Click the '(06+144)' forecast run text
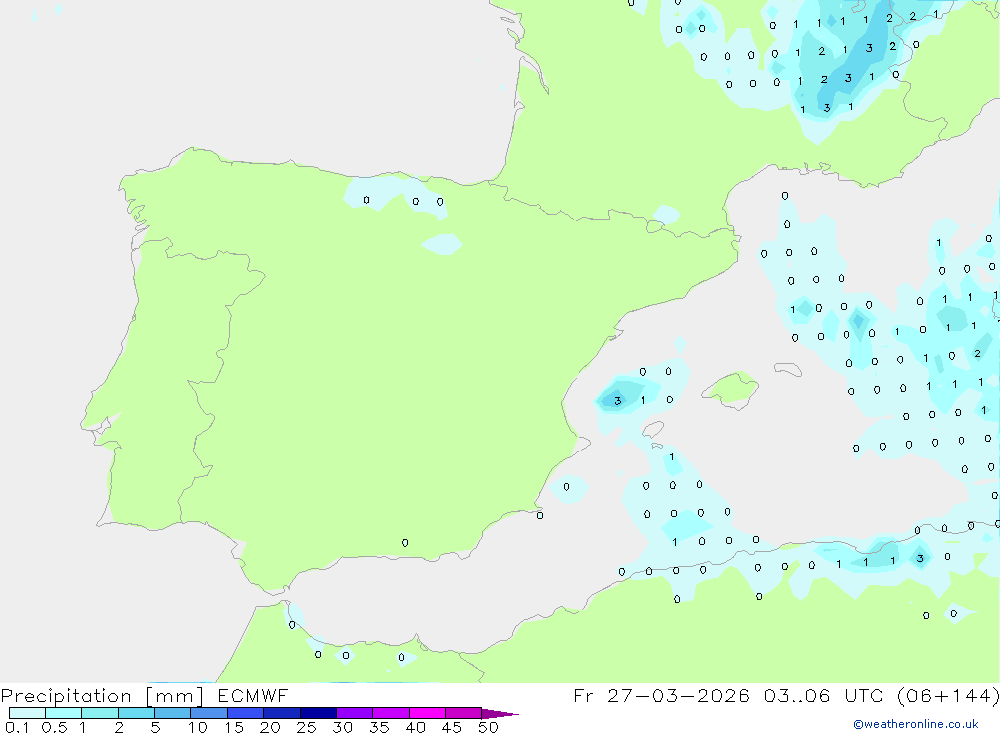Image resolution: width=1000 pixels, height=733 pixels. pyautogui.click(x=948, y=695)
